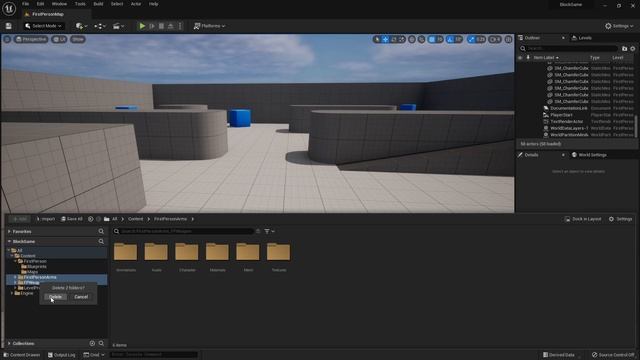This screenshot has height=360, width=640.
Task: Open filter options in Content Browser
Action: (269, 231)
